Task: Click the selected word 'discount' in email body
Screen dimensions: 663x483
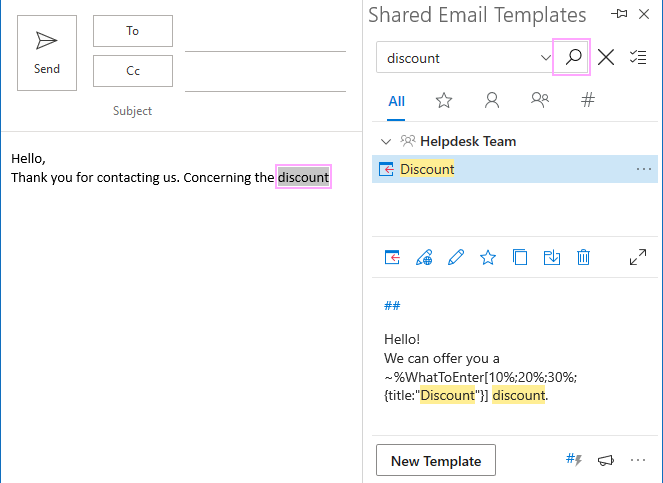Action: [303, 177]
